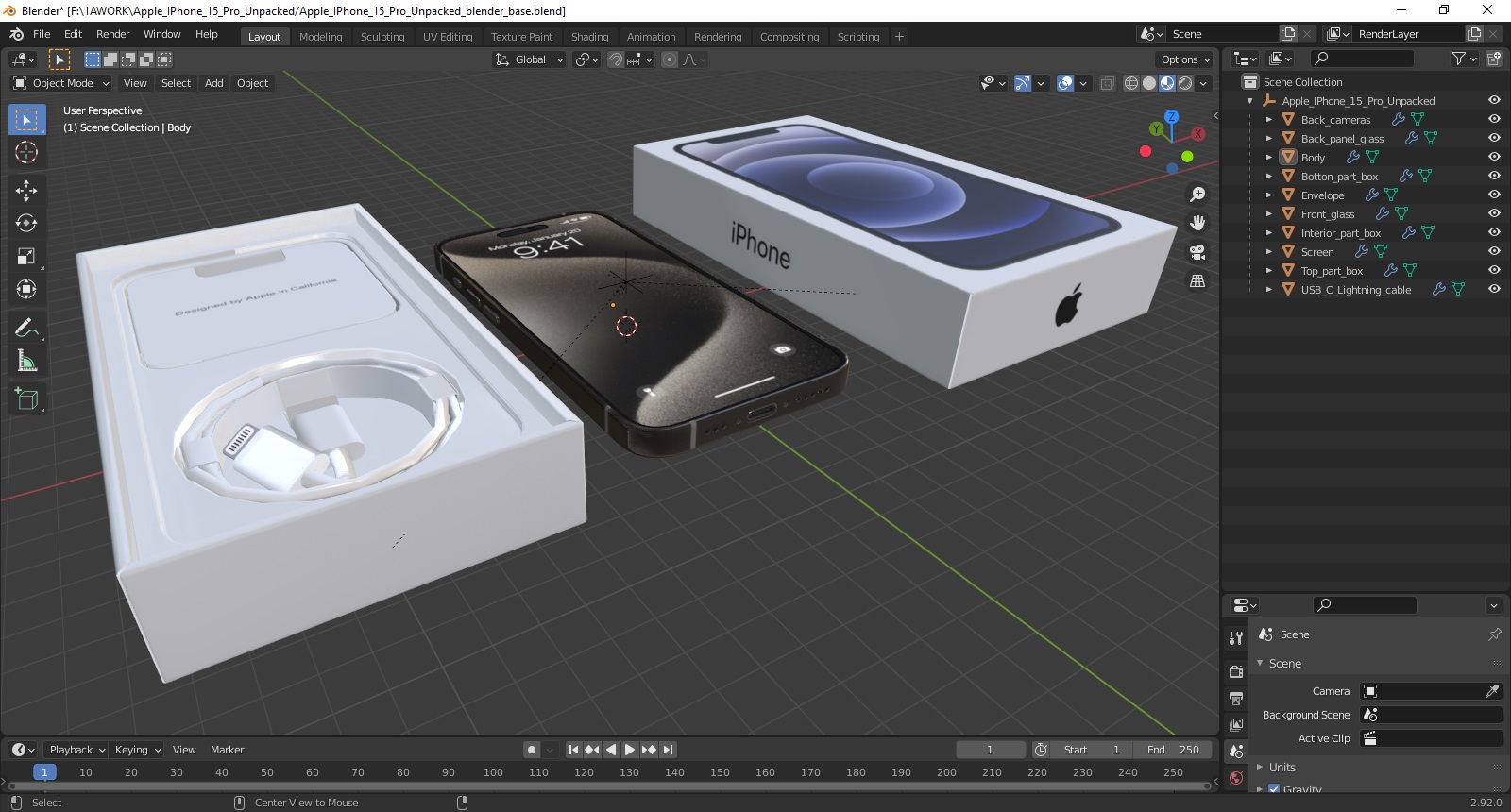The width and height of the screenshot is (1511, 812).
Task: Switch to the Modeling workspace tab
Action: point(321,37)
